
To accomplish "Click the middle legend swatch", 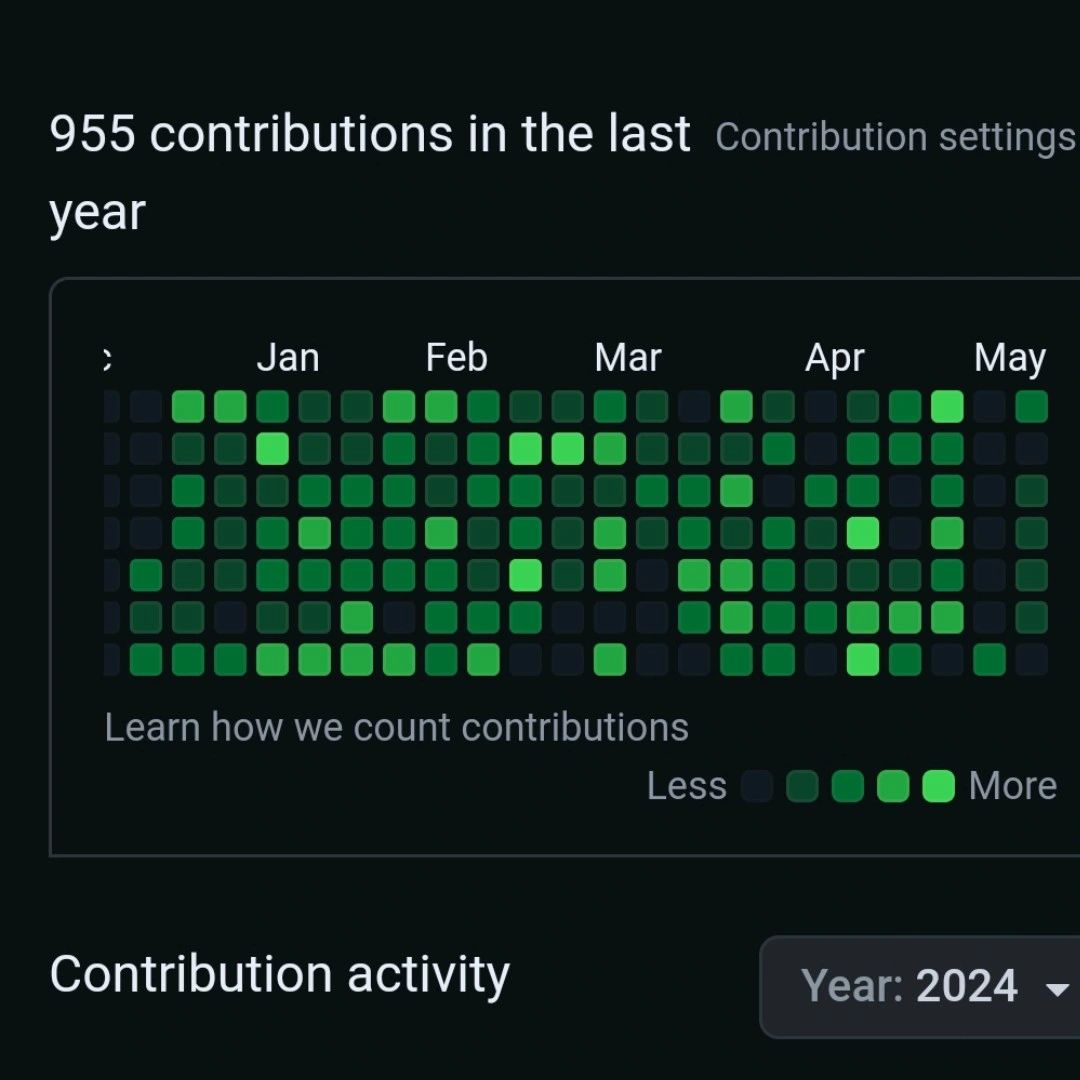I will pyautogui.click(x=848, y=786).
